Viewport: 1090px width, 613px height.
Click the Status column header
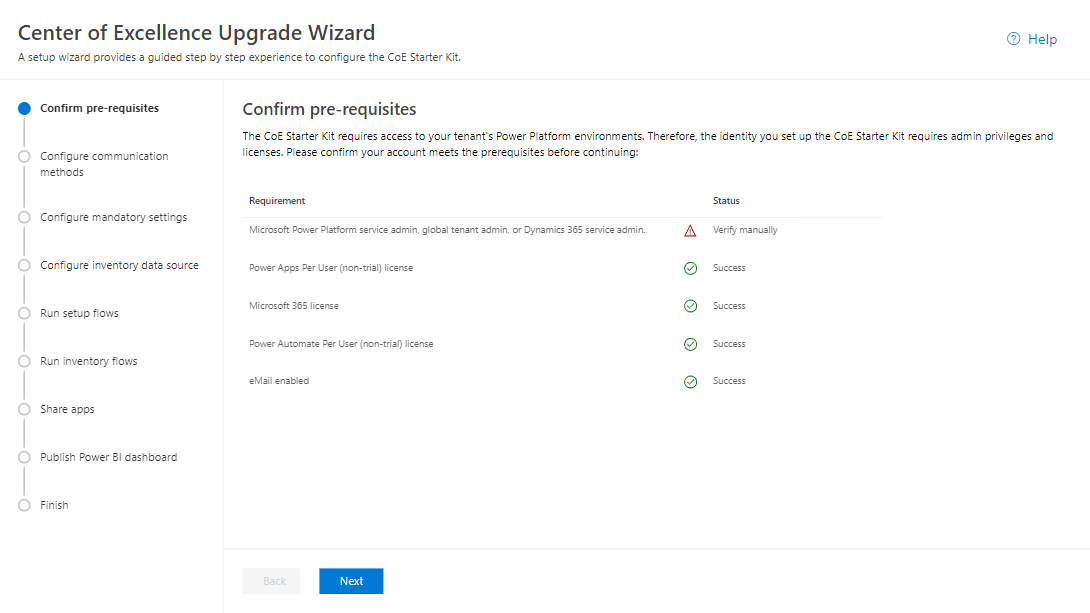726,201
